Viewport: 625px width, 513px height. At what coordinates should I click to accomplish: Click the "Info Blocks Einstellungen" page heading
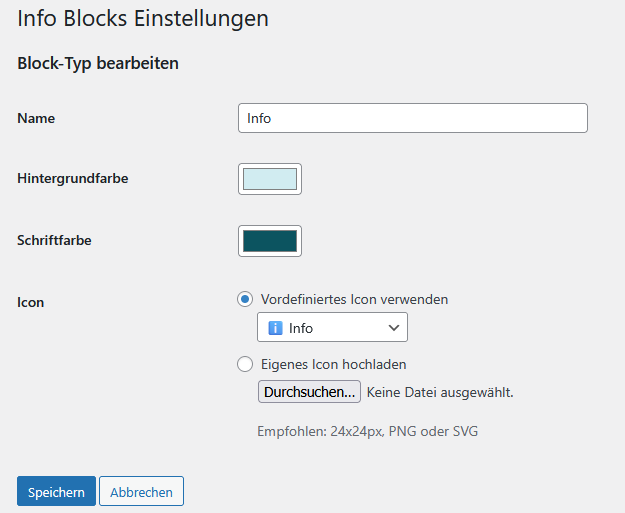click(x=143, y=18)
